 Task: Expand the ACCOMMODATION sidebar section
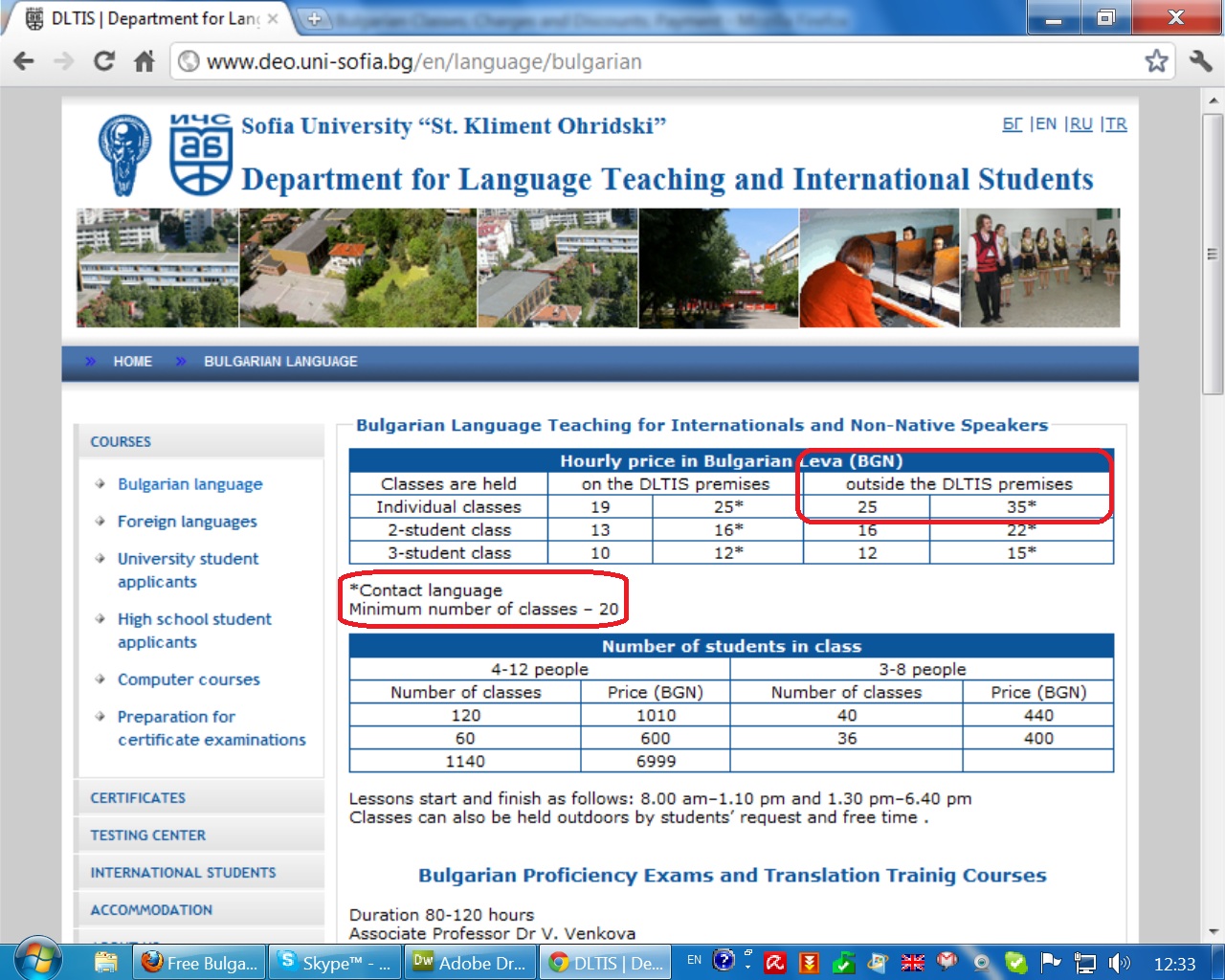151,910
